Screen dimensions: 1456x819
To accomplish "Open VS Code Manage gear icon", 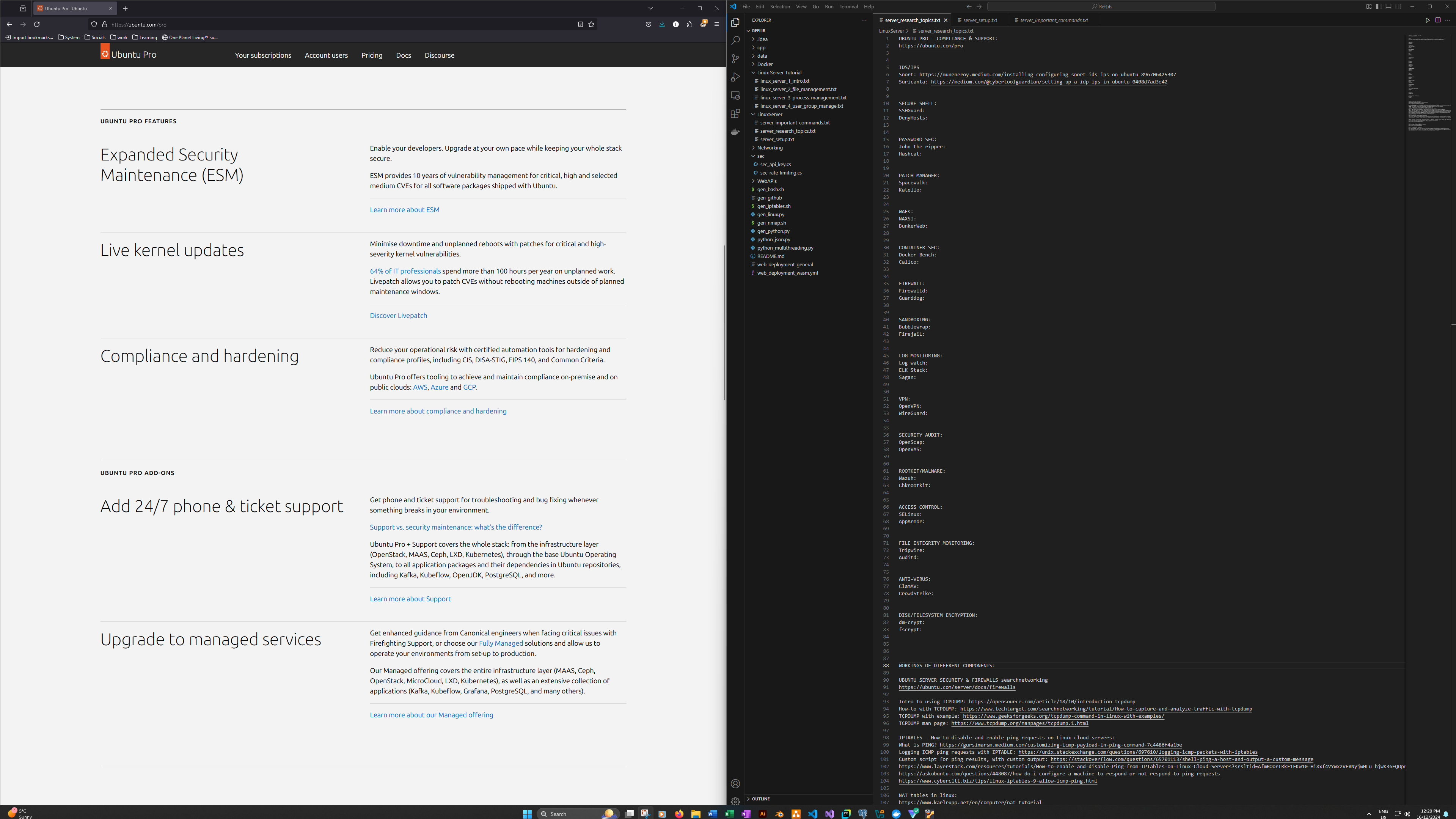I will [735, 801].
